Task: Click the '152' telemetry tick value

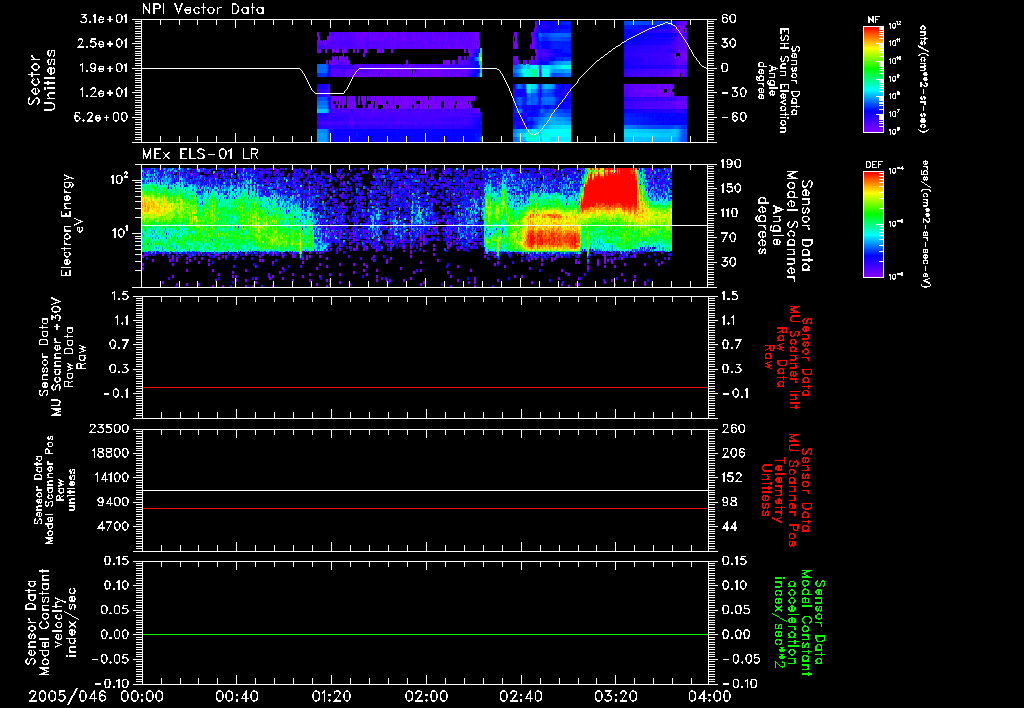Action: pos(731,477)
